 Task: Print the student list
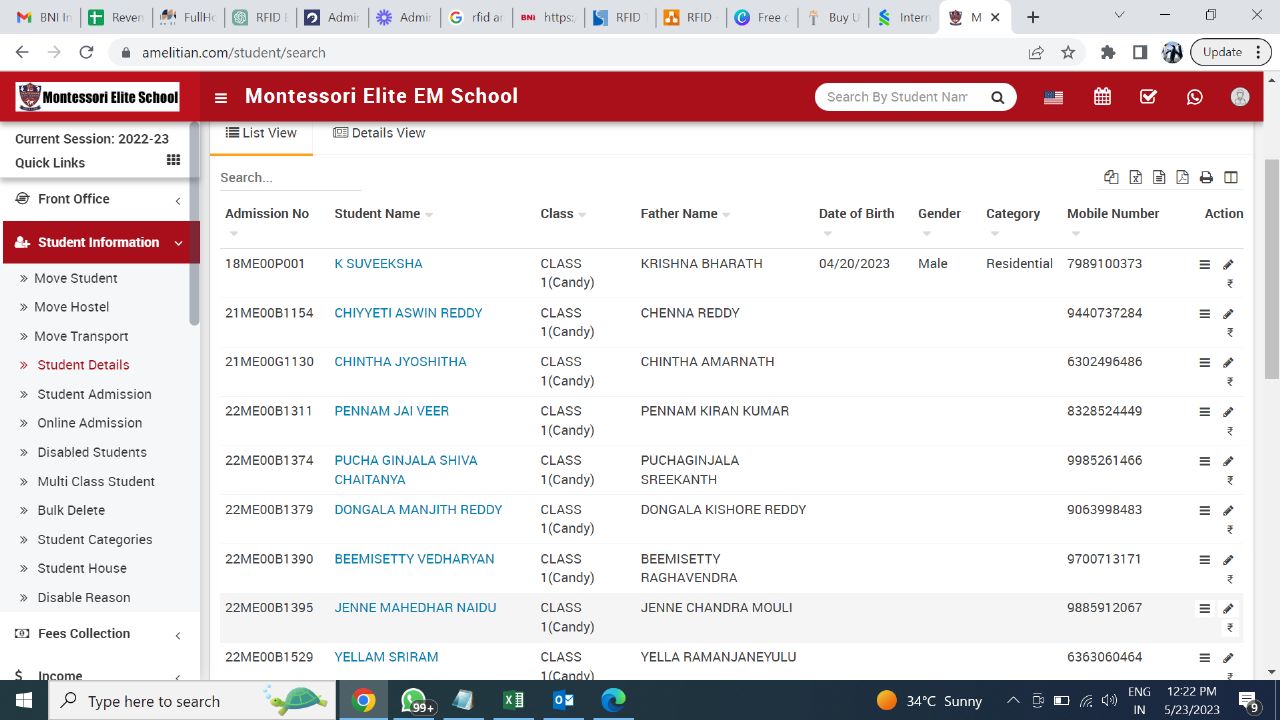pos(1206,176)
